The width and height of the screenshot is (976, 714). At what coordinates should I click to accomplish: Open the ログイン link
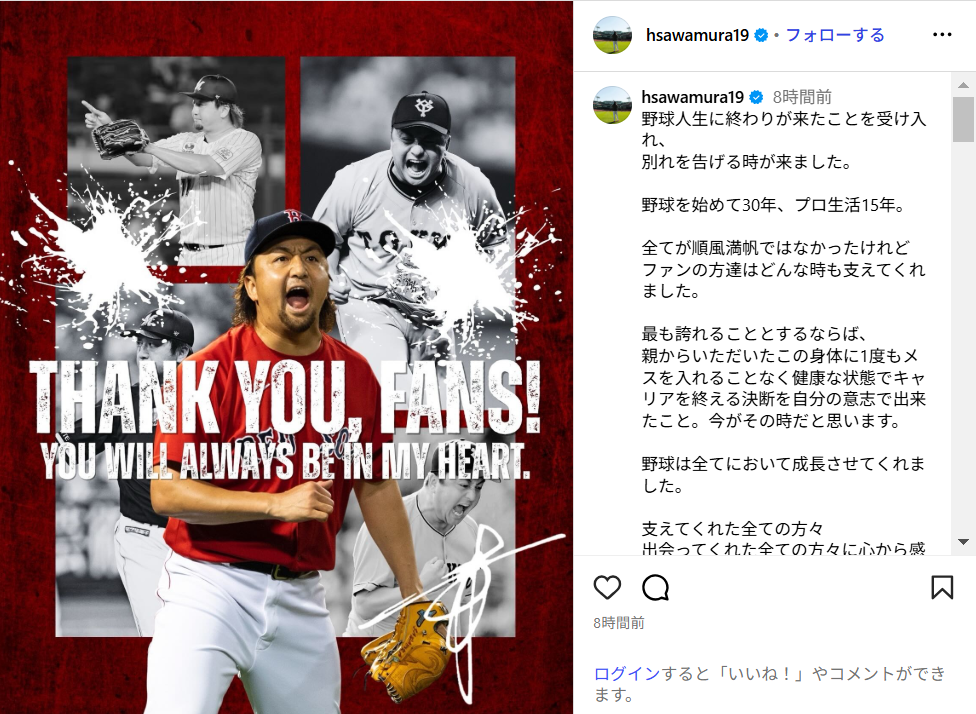click(x=626, y=674)
